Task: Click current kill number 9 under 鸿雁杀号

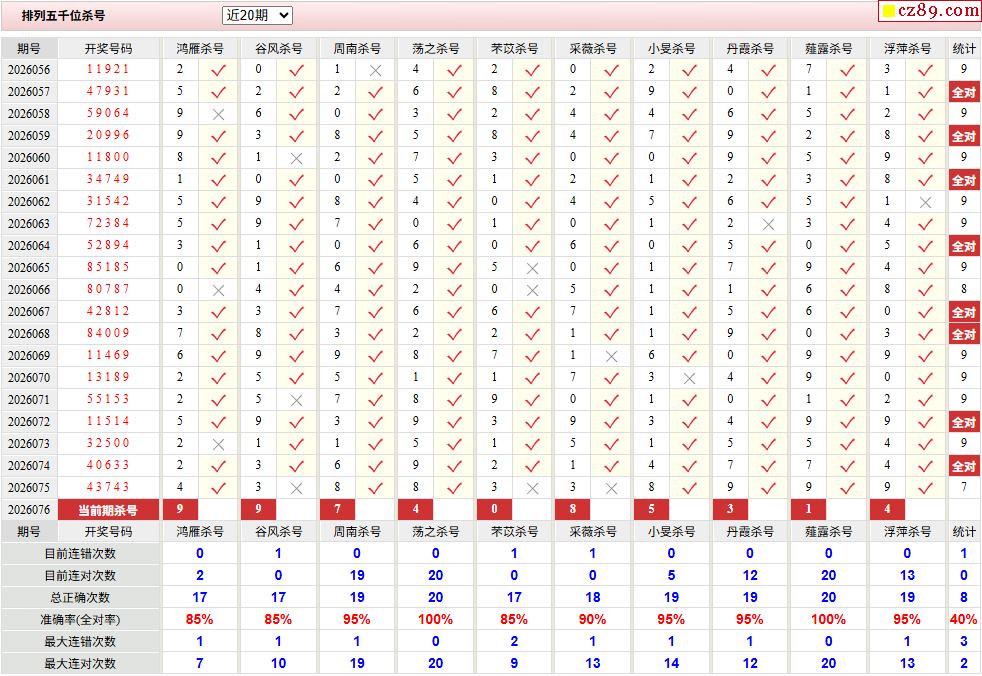Action: point(180,509)
